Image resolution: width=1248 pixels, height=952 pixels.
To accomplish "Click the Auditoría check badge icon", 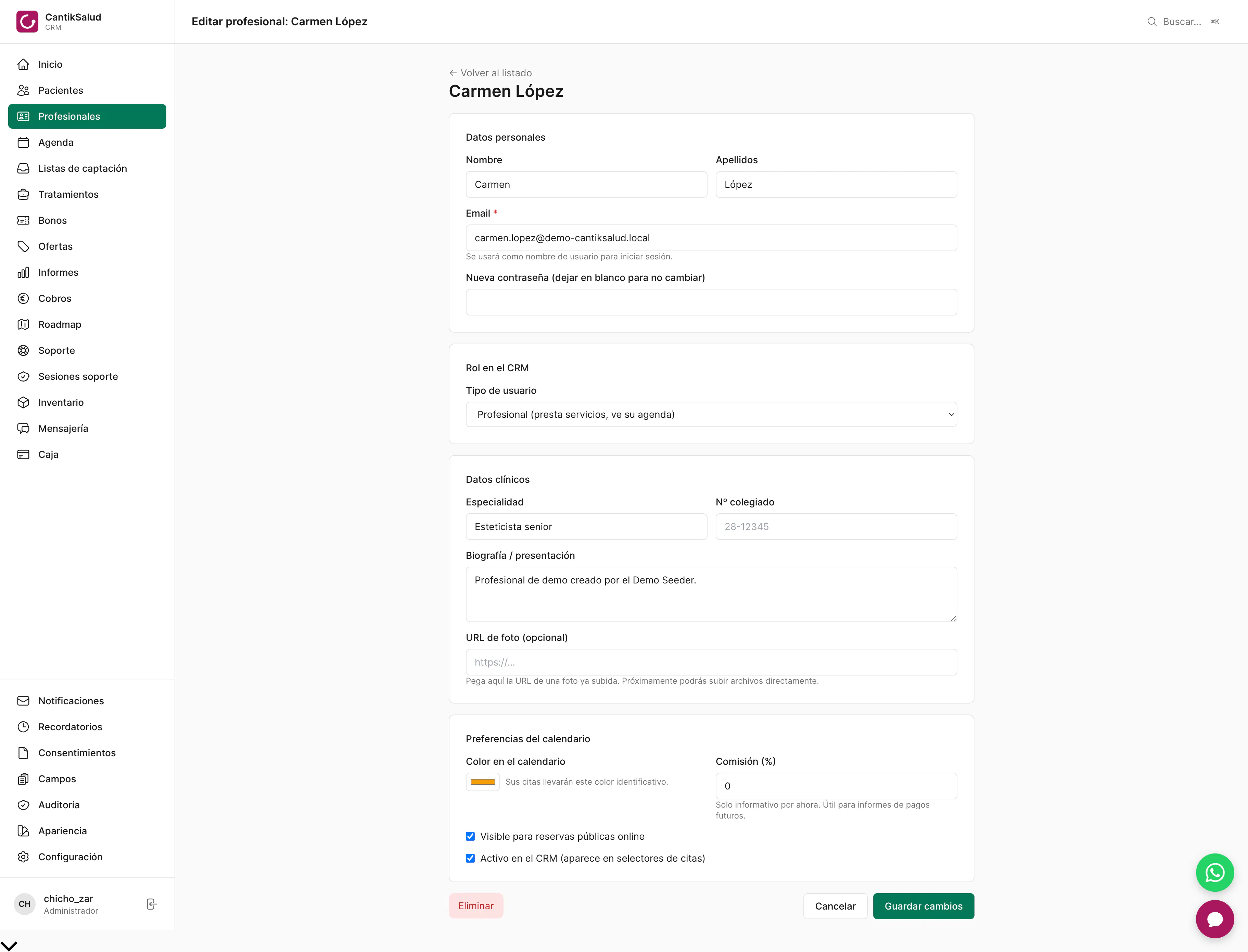I will 23,805.
